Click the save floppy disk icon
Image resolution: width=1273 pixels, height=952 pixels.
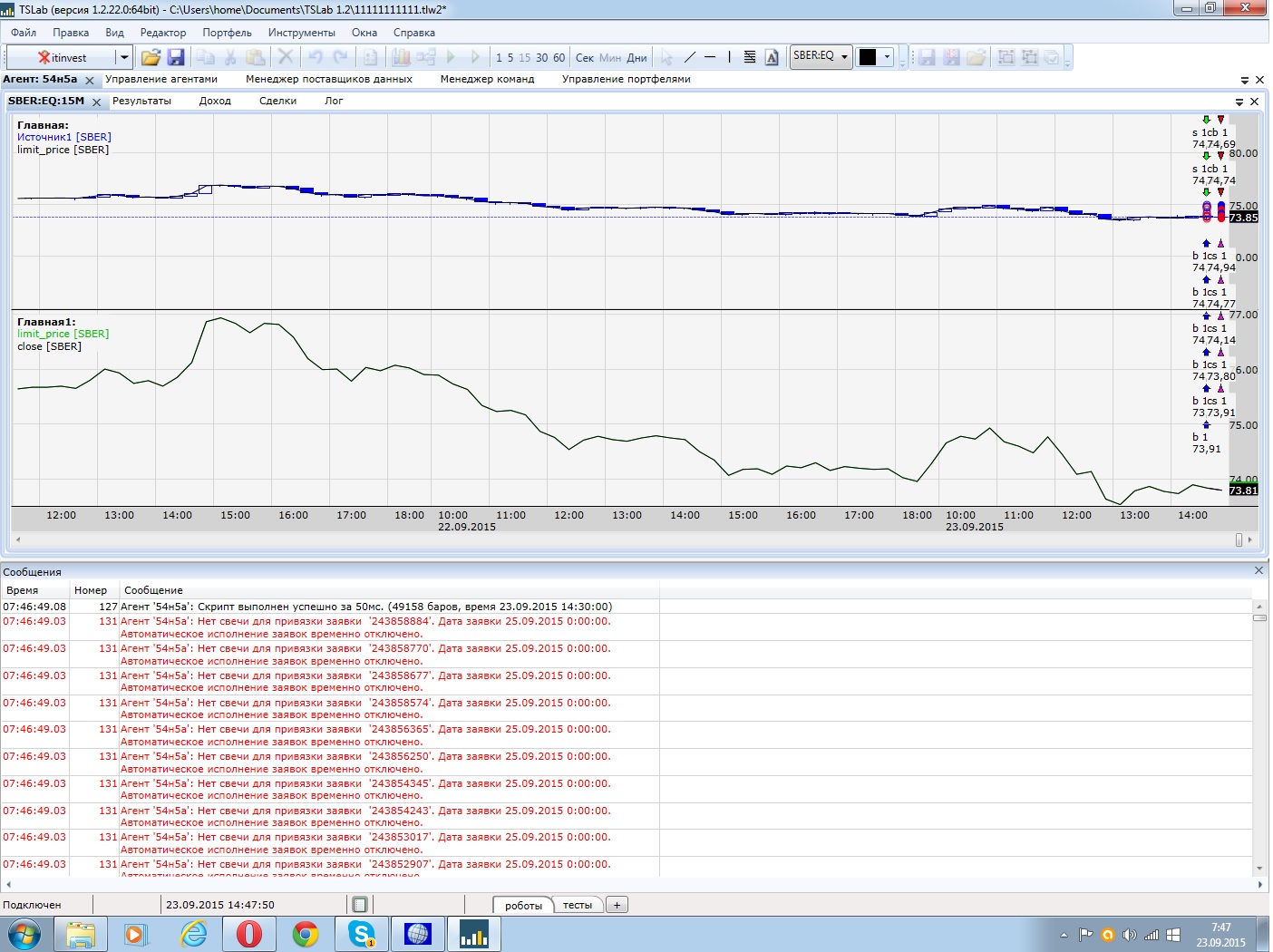176,57
